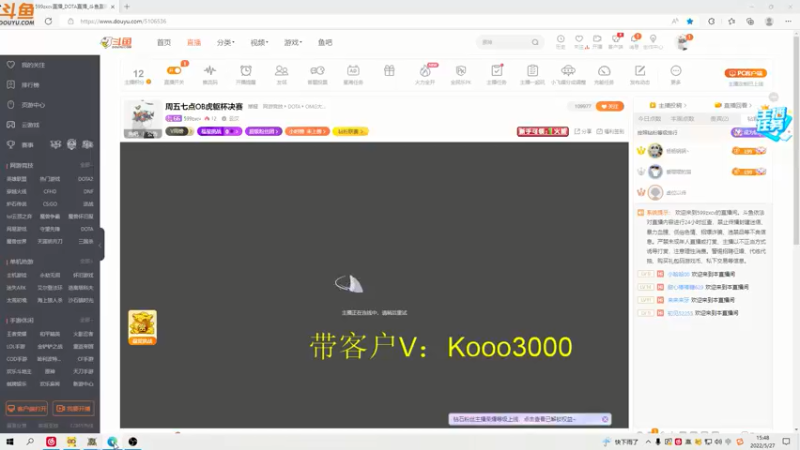
Task: Collapse the left sidebar with arrow handle
Action: click(x=101, y=244)
